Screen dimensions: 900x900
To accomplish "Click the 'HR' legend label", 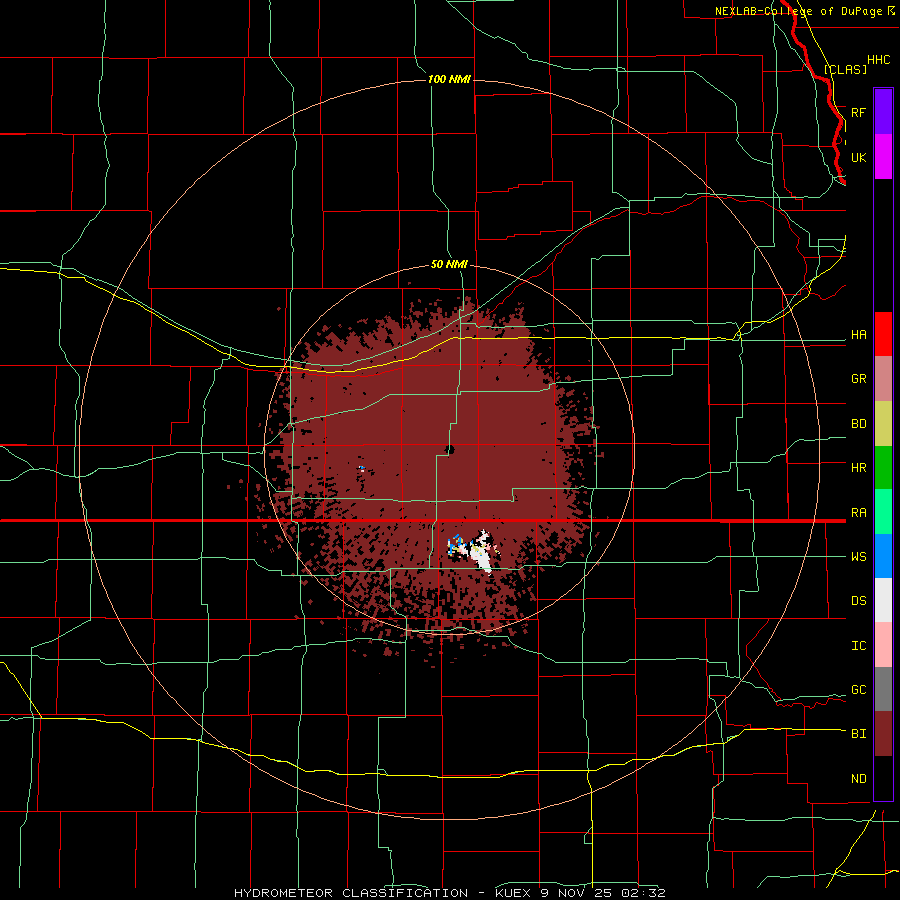I will tap(858, 468).
